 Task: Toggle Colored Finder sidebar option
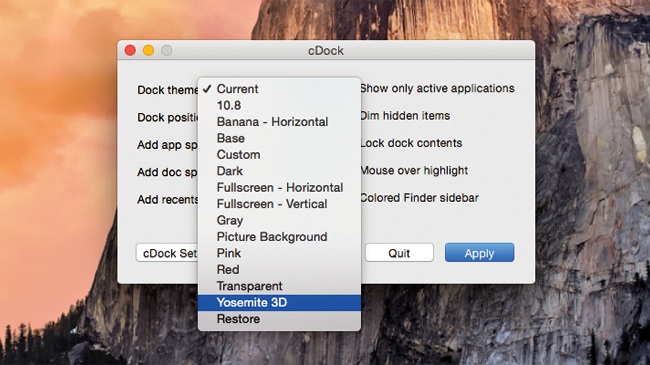click(x=419, y=198)
